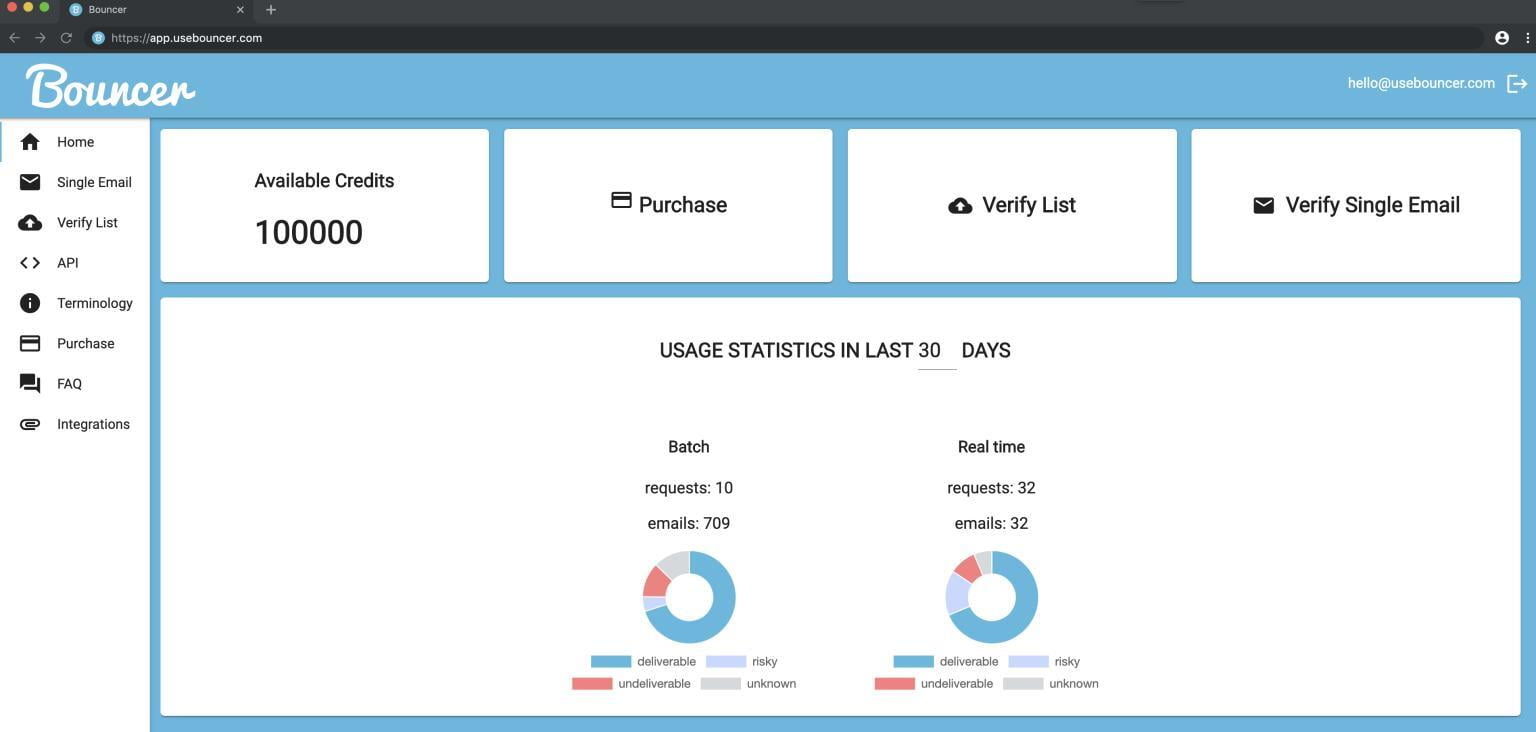Click the Real time 'requests: 32' text

coord(991,488)
